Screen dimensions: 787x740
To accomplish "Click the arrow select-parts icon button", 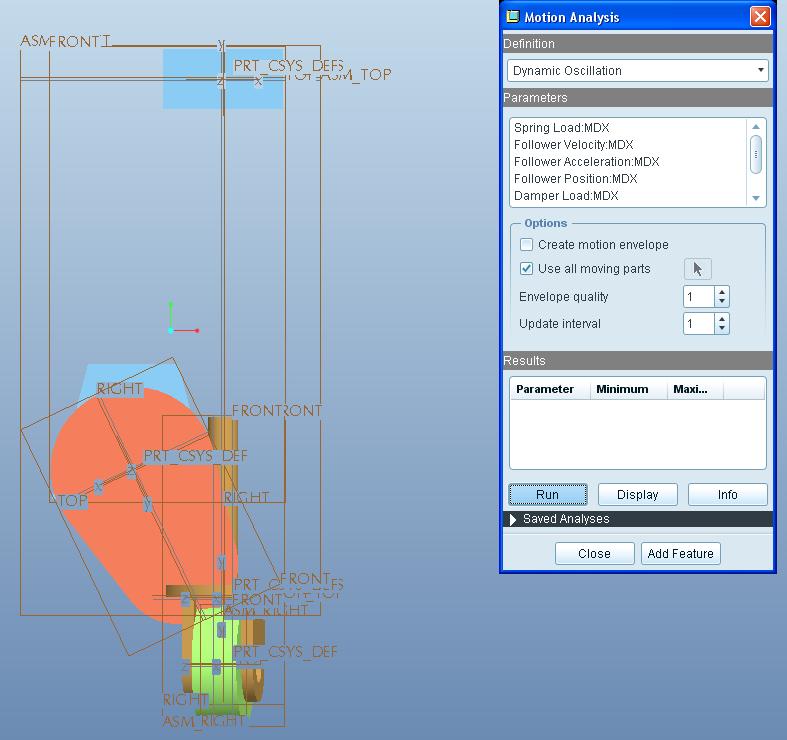I will (698, 269).
